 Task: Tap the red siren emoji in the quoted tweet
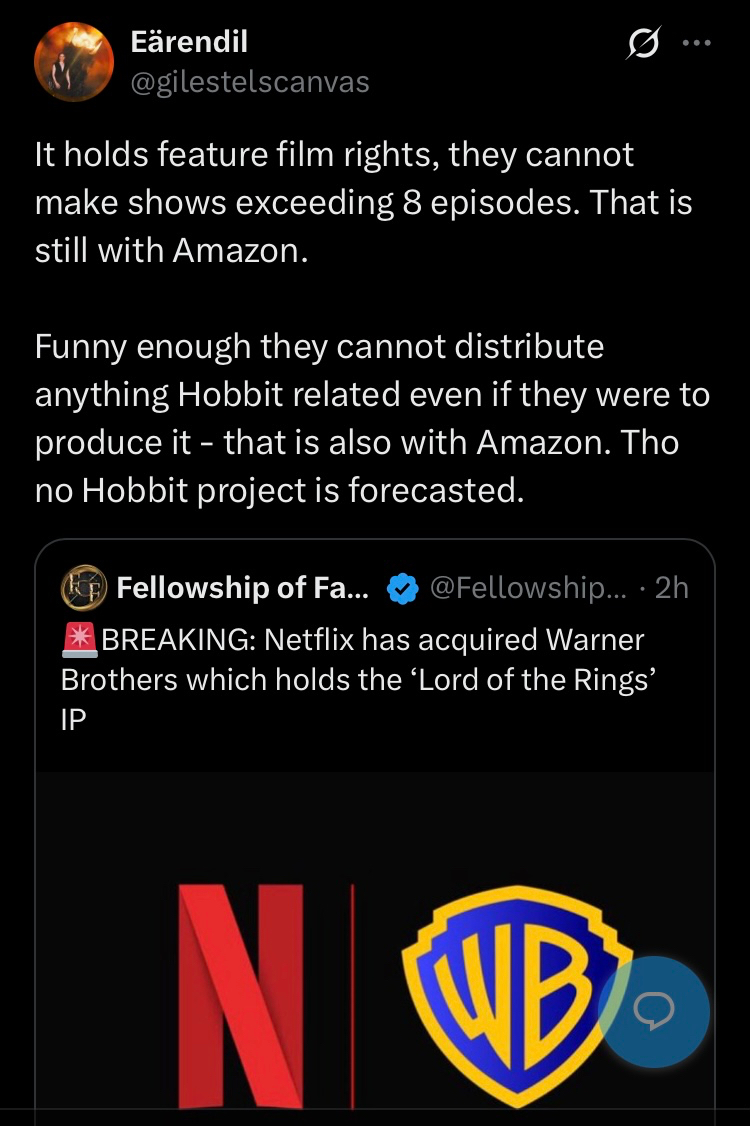tap(80, 640)
